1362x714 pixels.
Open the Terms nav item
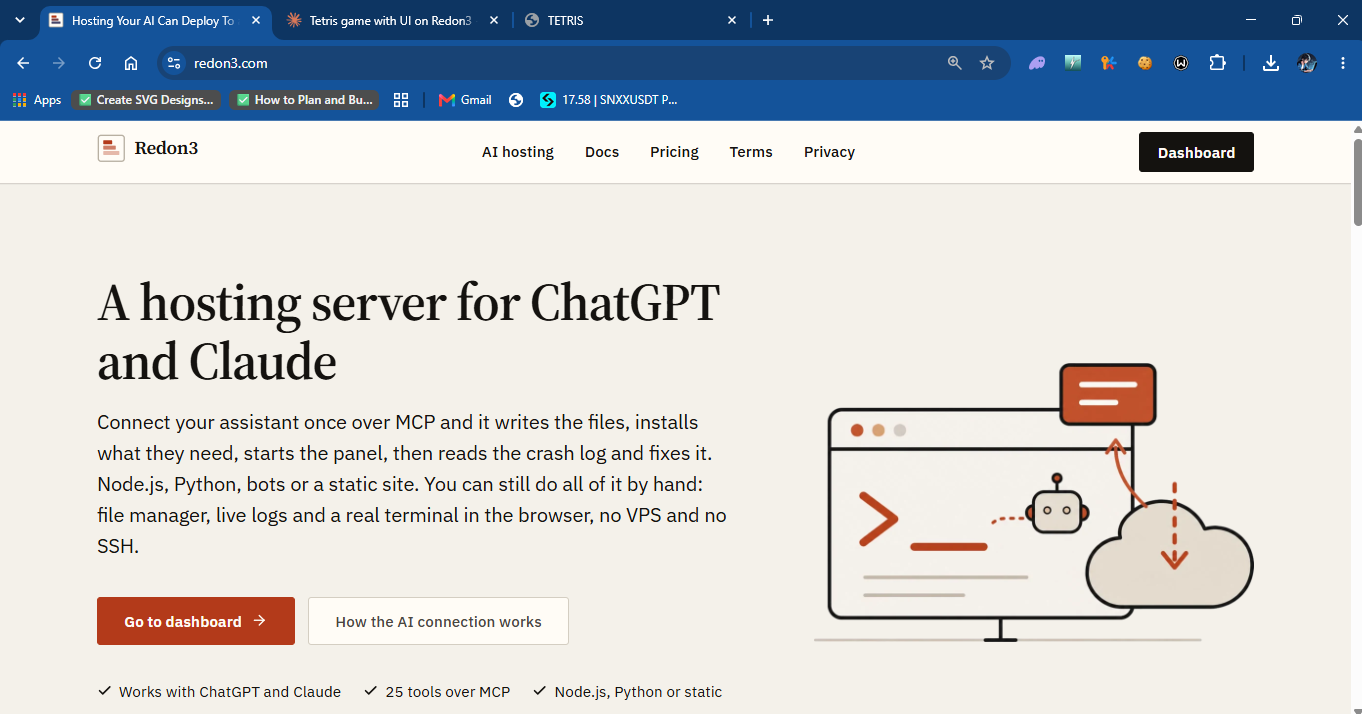coord(751,152)
